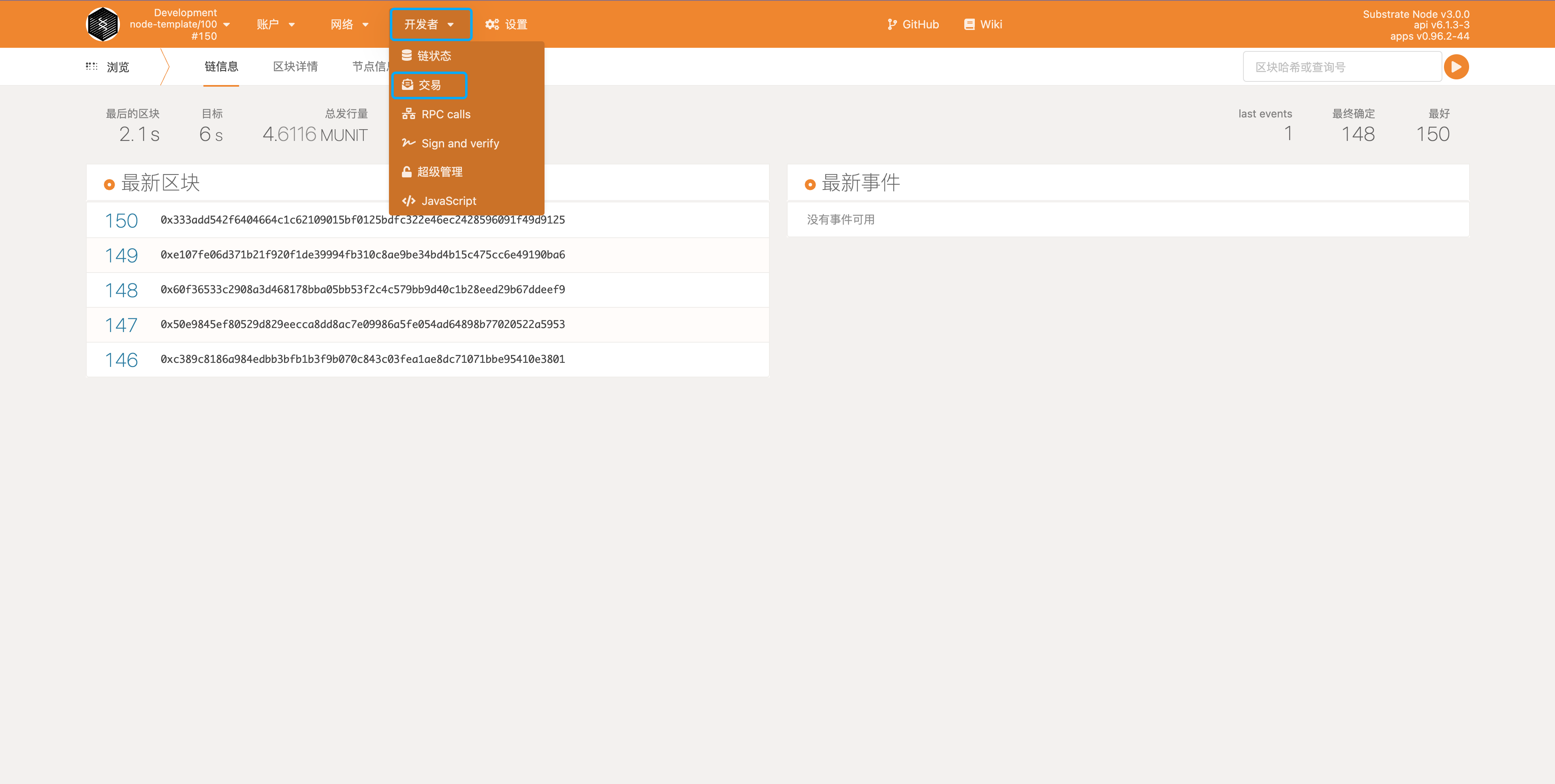Image resolution: width=1555 pixels, height=784 pixels.
Task: Switch to 链信息 chain info tab
Action: pyautogui.click(x=221, y=66)
